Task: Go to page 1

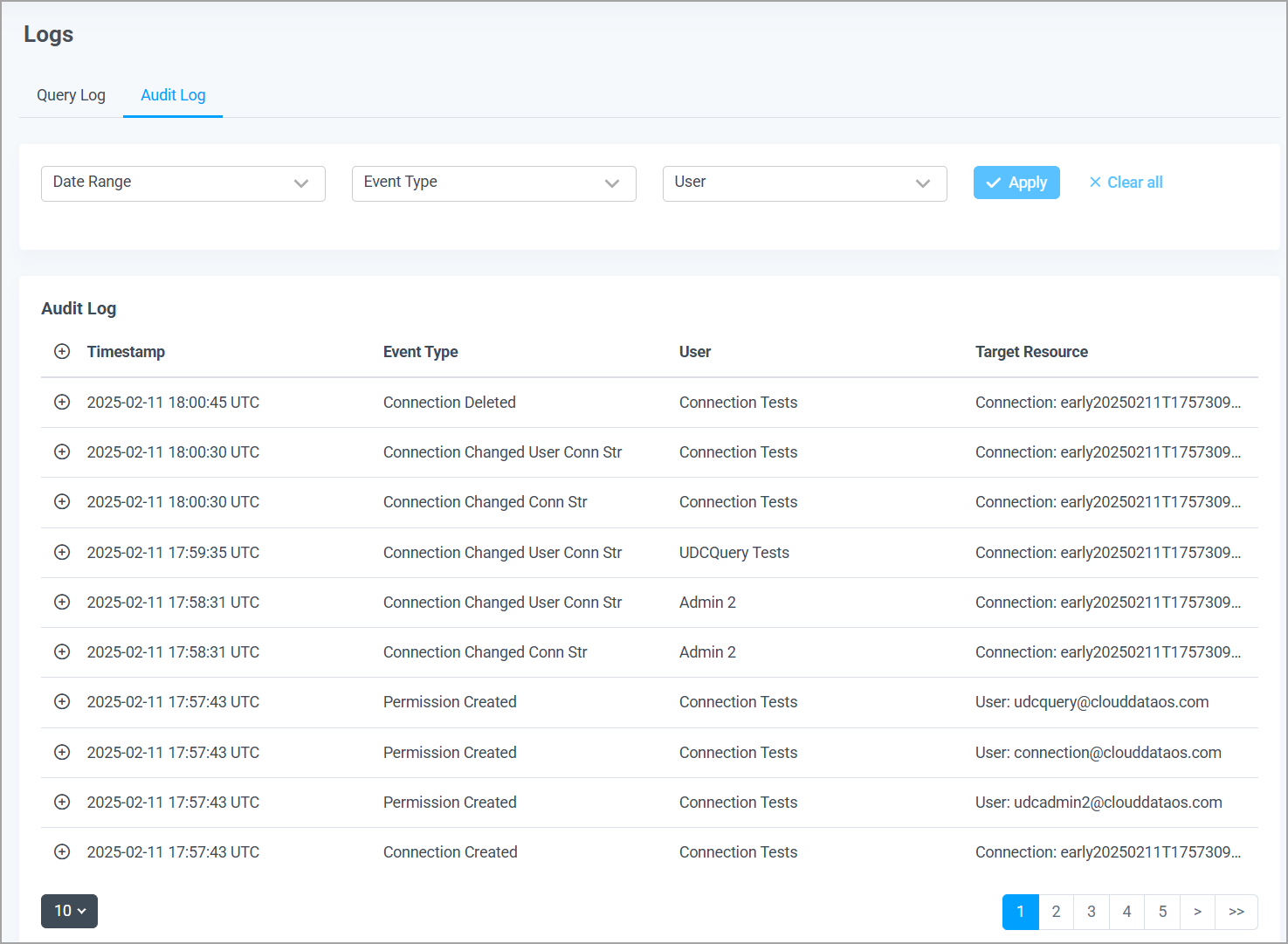Action: [1021, 912]
